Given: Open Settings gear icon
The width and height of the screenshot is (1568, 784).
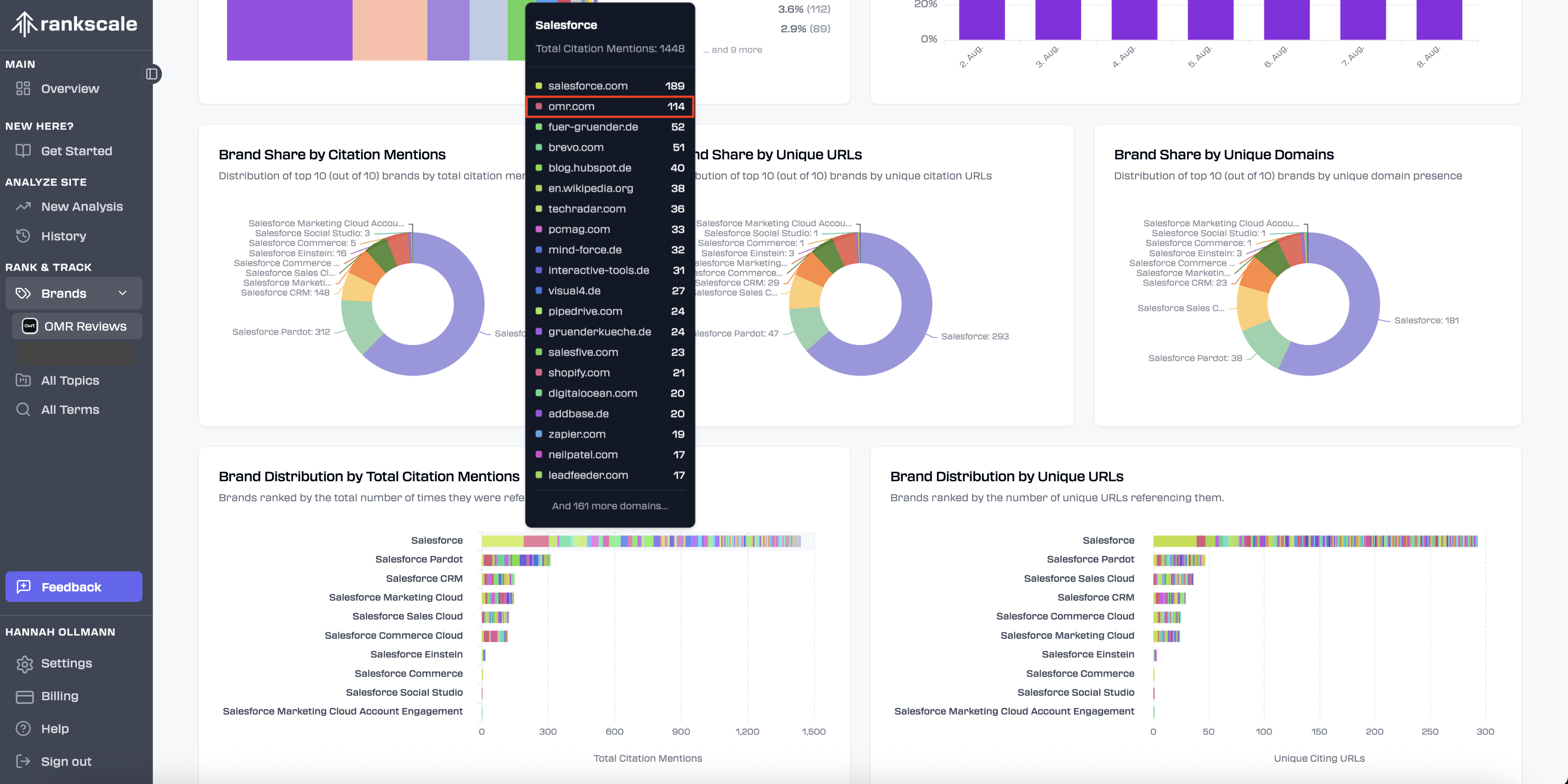Looking at the screenshot, I should [x=25, y=664].
